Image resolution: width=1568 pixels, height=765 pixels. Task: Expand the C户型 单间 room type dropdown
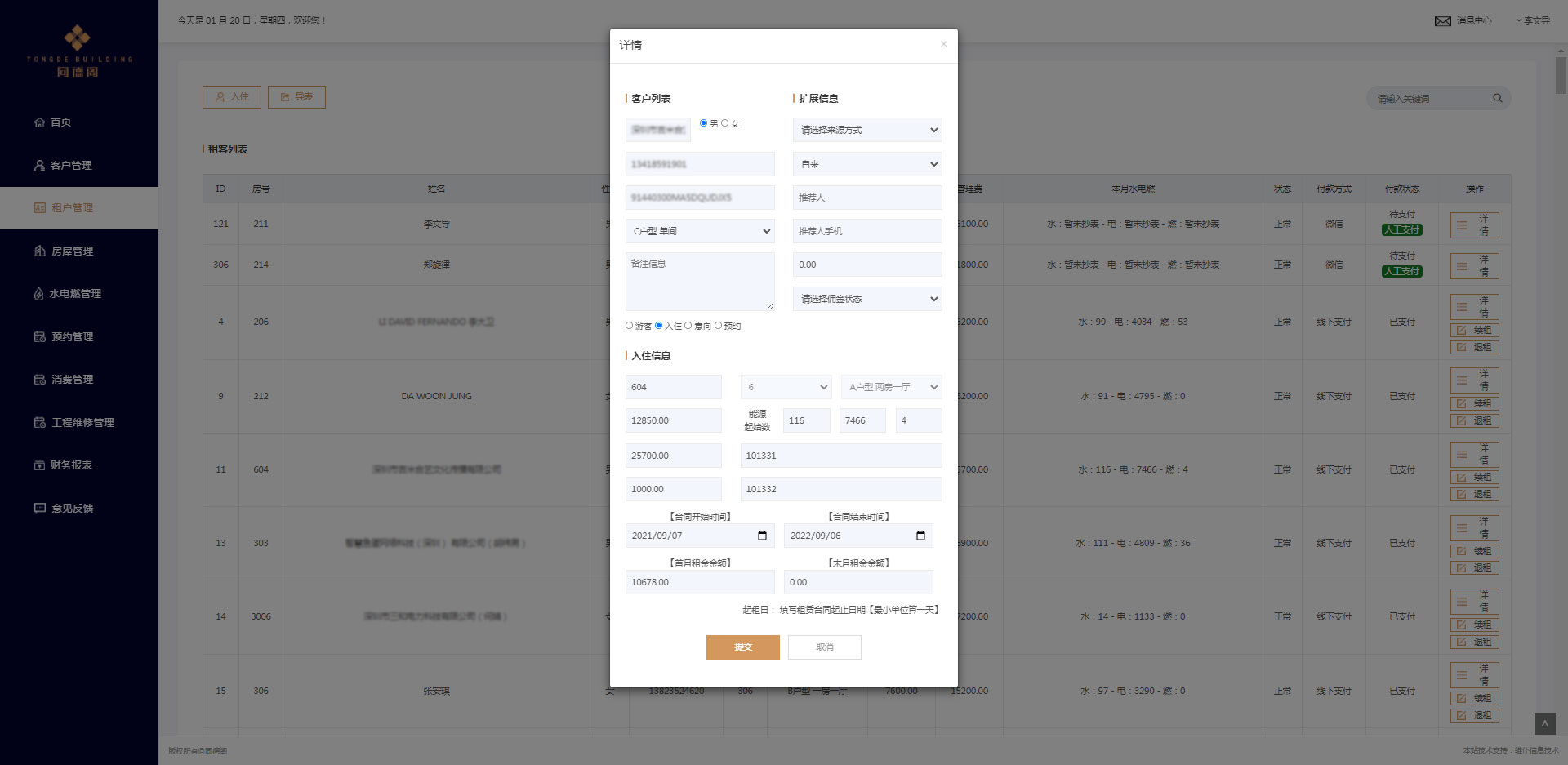tap(700, 231)
